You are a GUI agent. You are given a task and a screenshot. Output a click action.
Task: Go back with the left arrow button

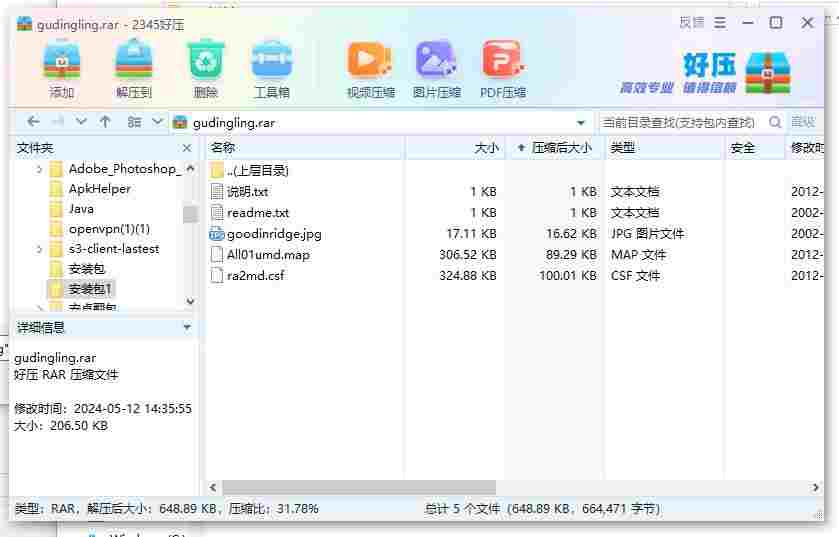pyautogui.click(x=33, y=122)
